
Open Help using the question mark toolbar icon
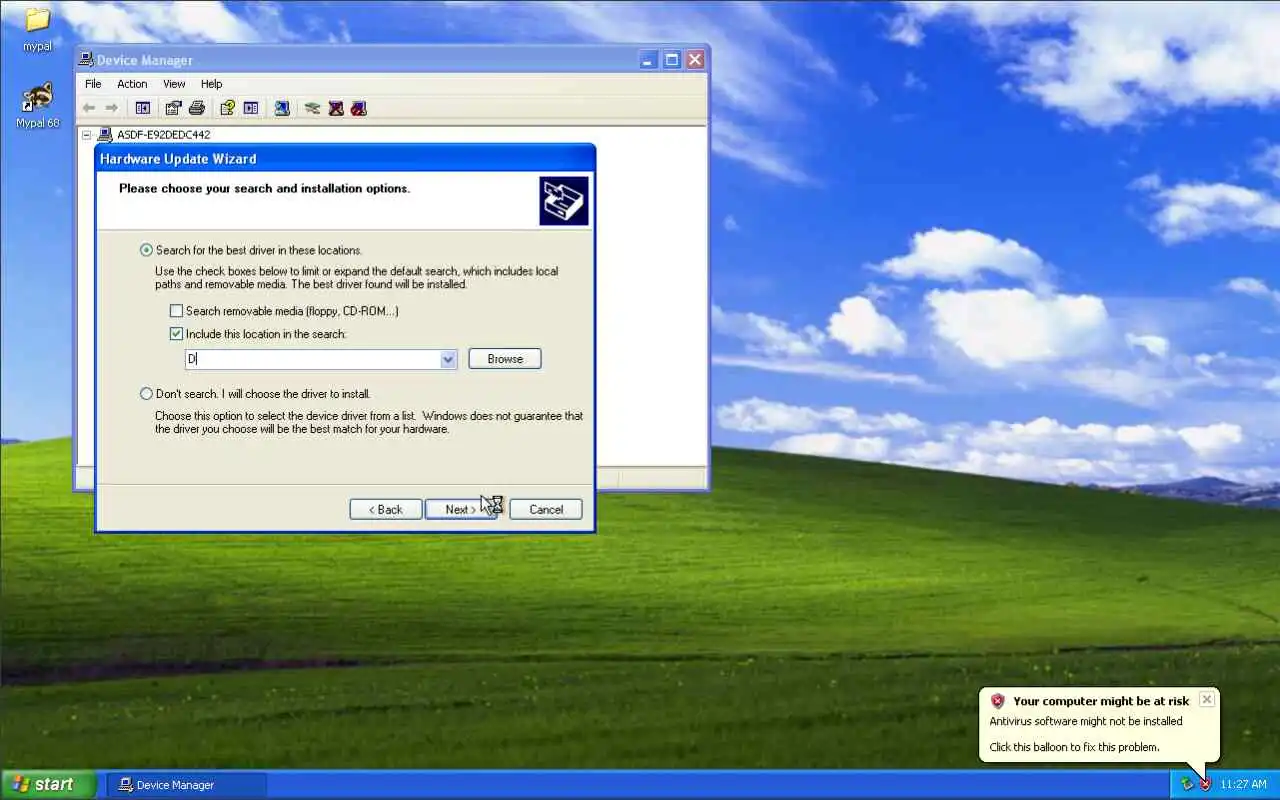tap(227, 108)
